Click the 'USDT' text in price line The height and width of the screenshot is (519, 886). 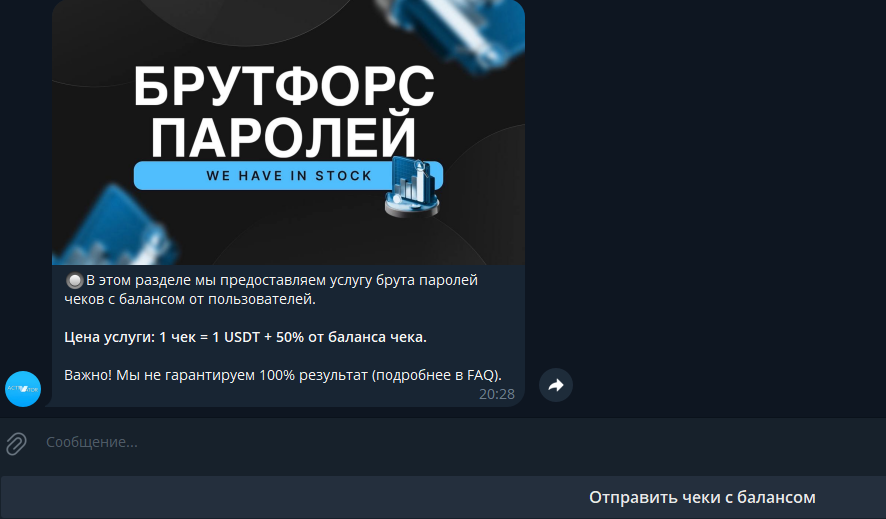[x=242, y=337]
